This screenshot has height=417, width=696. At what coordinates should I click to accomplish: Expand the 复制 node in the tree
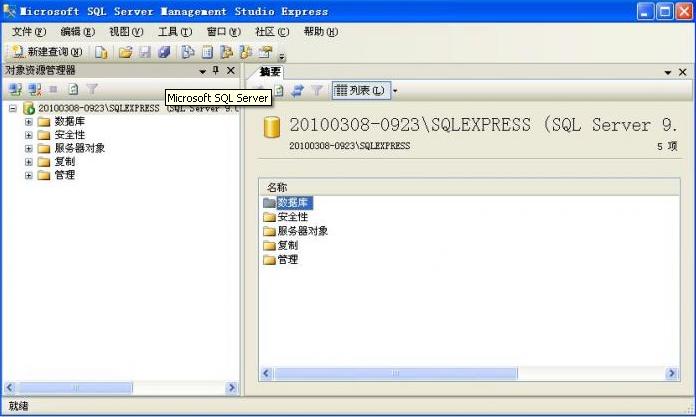click(29, 162)
